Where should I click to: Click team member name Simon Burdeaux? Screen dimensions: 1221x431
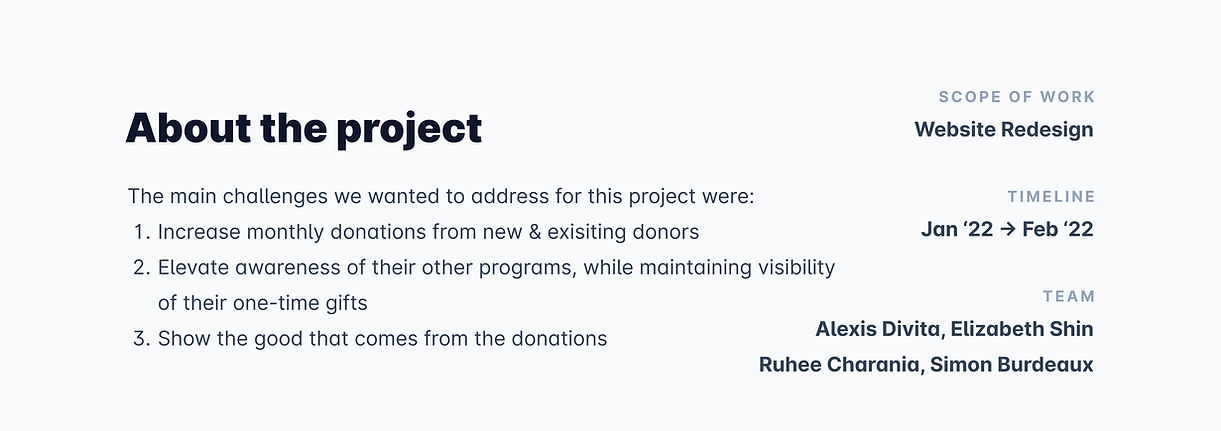(x=1011, y=364)
